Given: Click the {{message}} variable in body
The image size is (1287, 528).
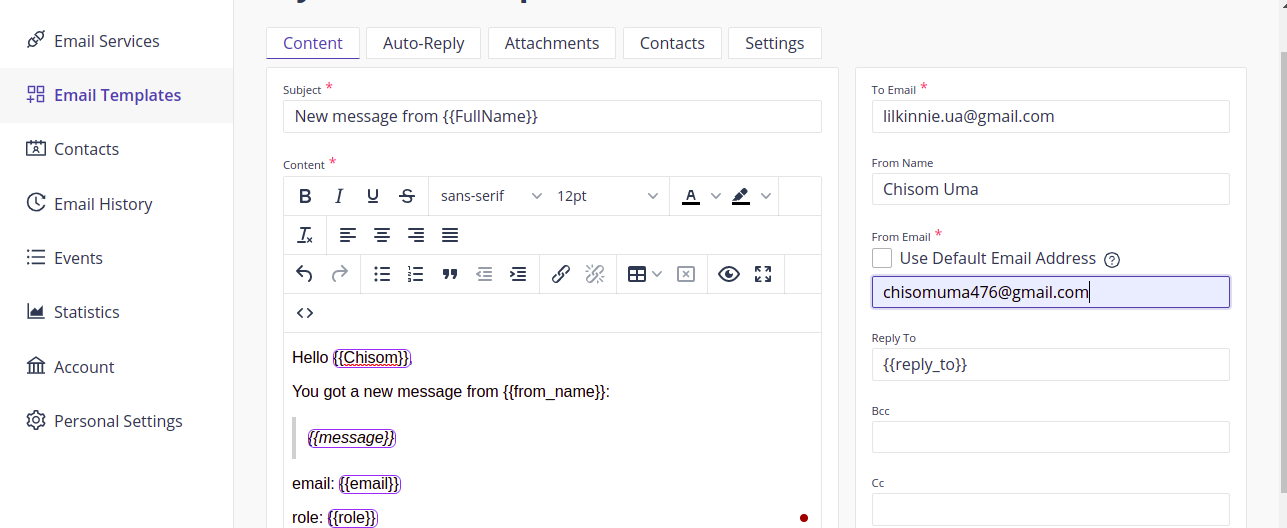Looking at the screenshot, I should point(352,438).
